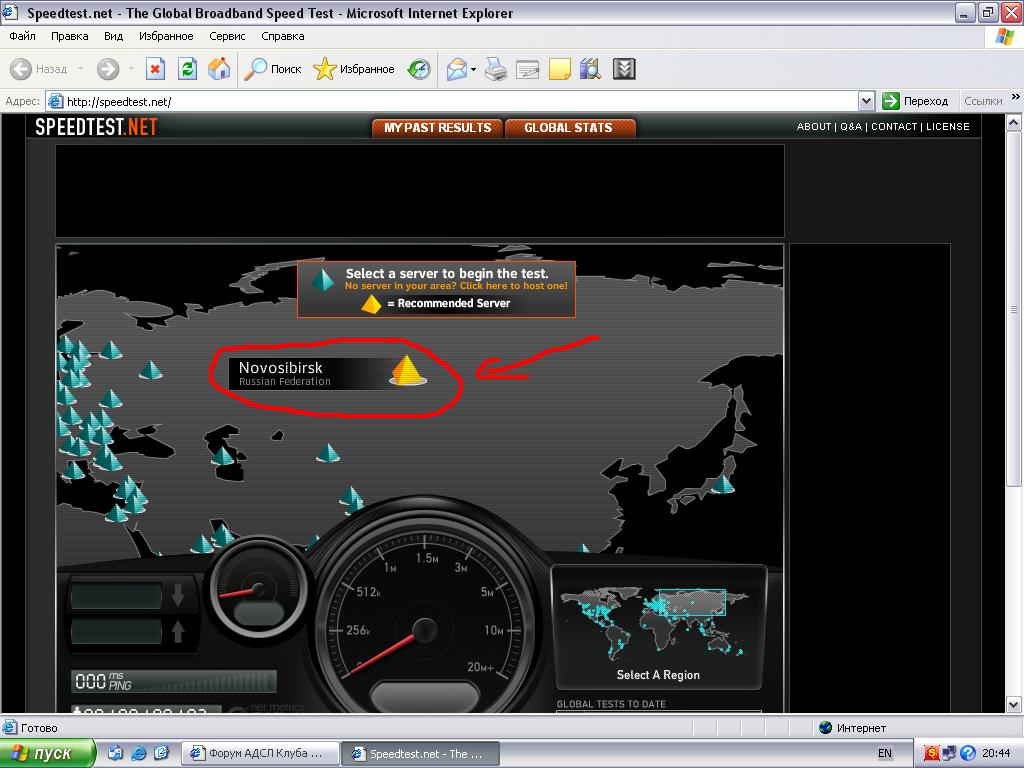Click the CONTACT link
Viewport: 1024px width, 768px height.
894,127
